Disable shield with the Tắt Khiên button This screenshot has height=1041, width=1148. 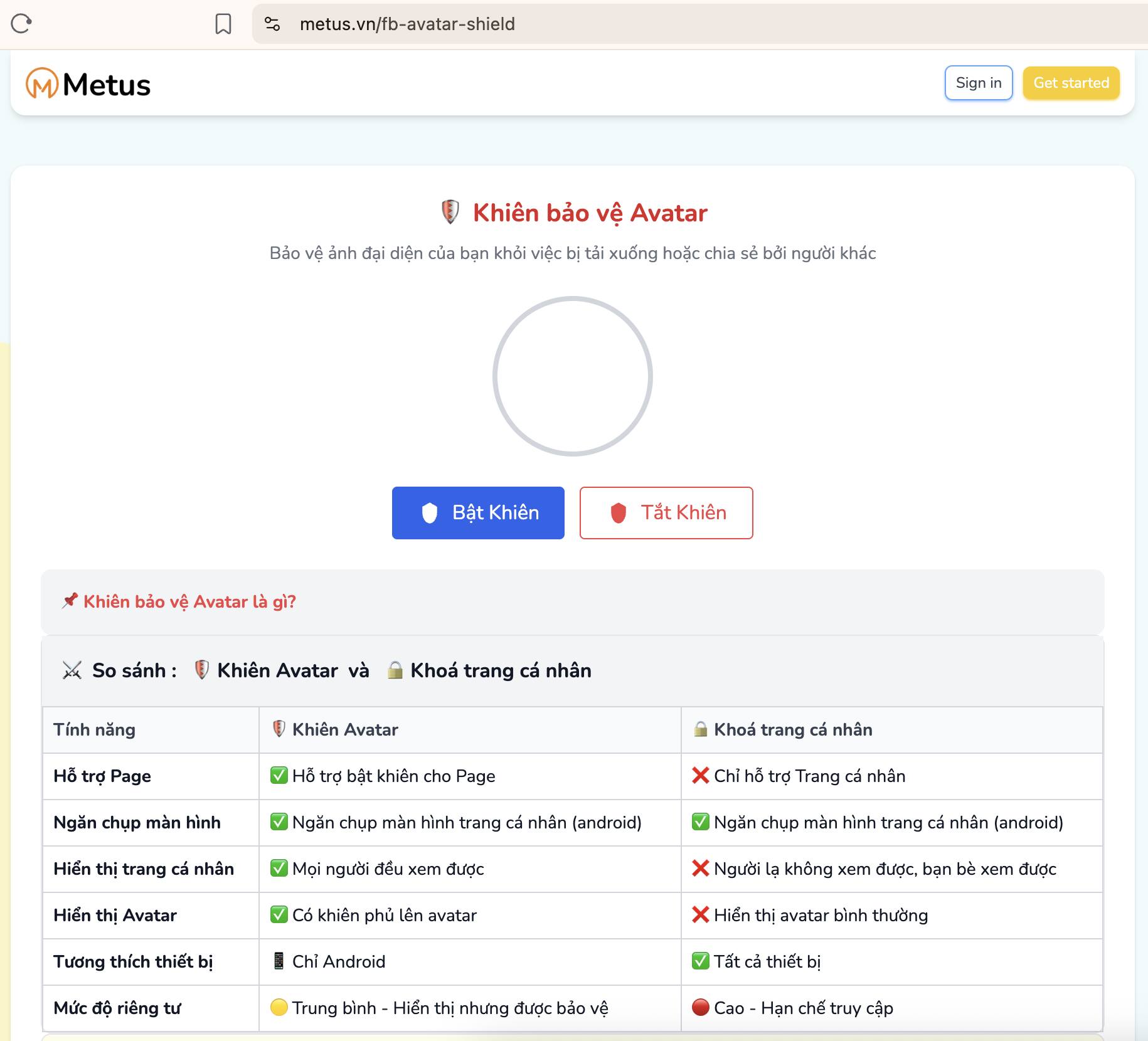point(666,513)
